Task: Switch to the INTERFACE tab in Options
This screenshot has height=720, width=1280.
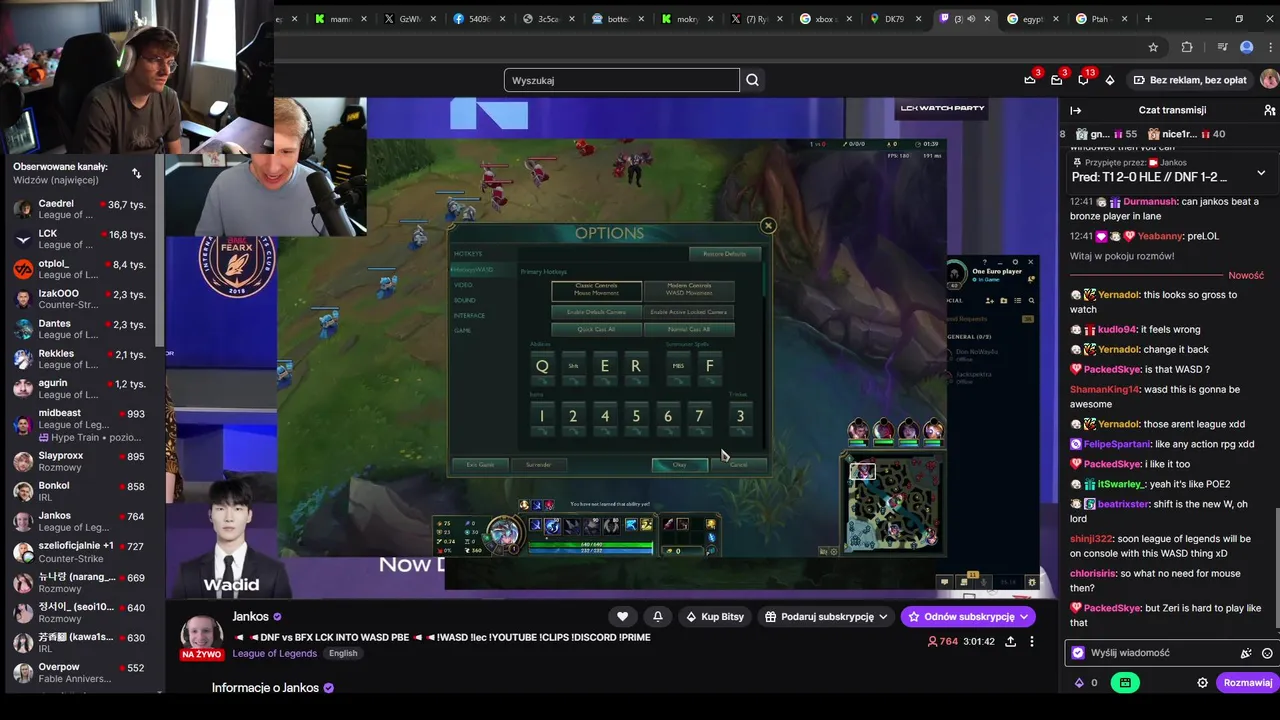Action: [469, 315]
